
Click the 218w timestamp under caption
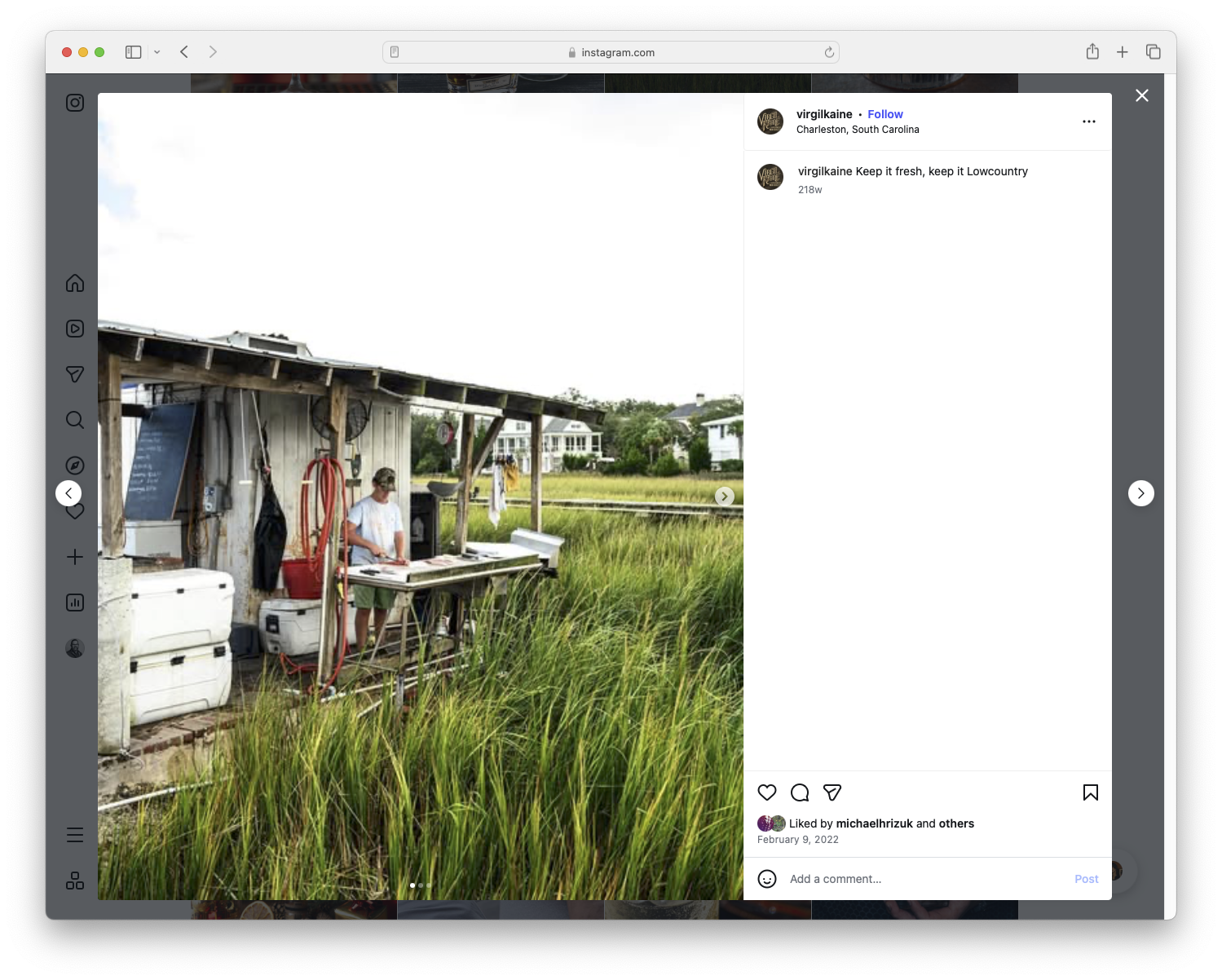[810, 190]
